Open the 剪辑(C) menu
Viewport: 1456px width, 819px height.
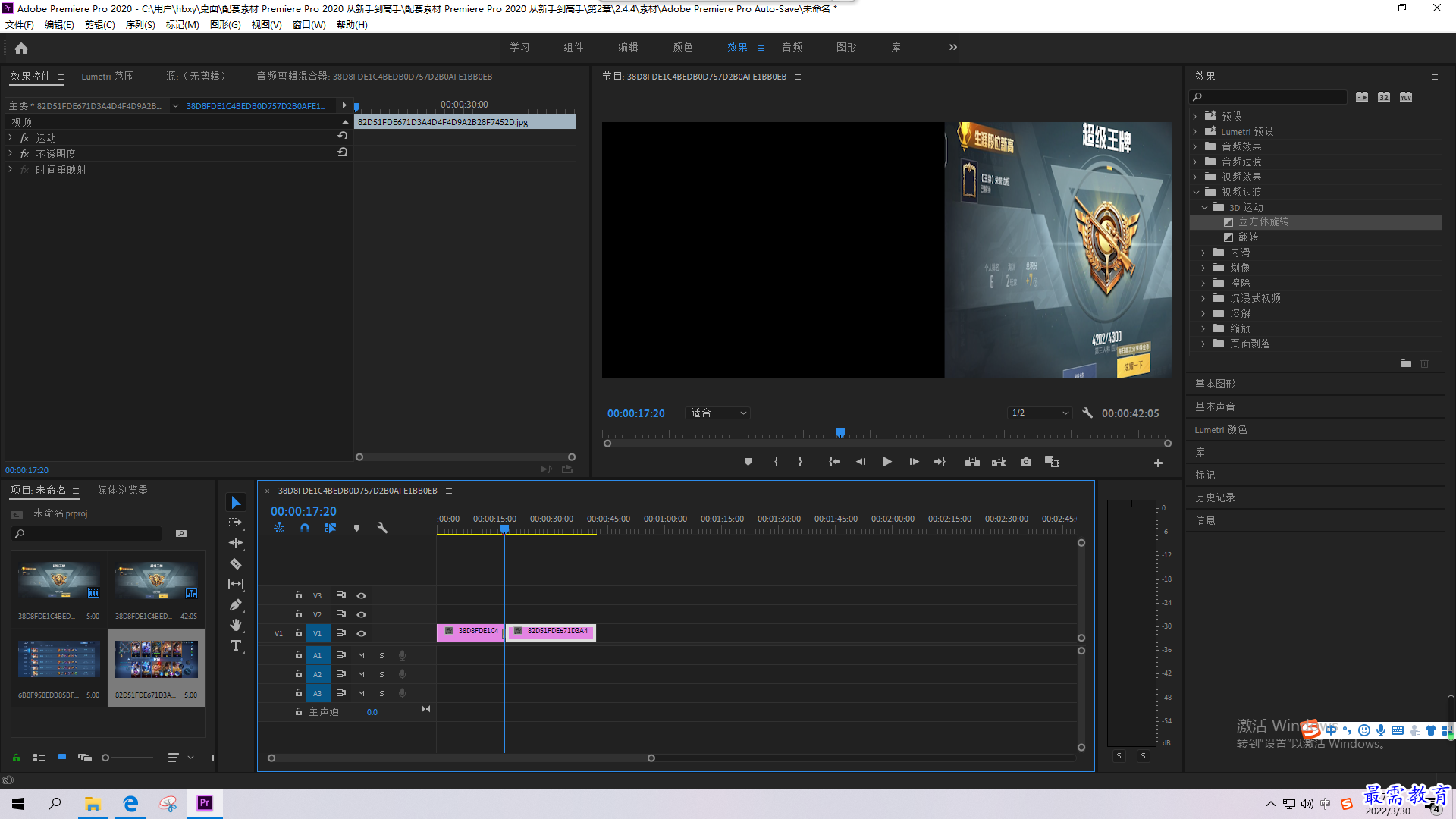tap(100, 24)
